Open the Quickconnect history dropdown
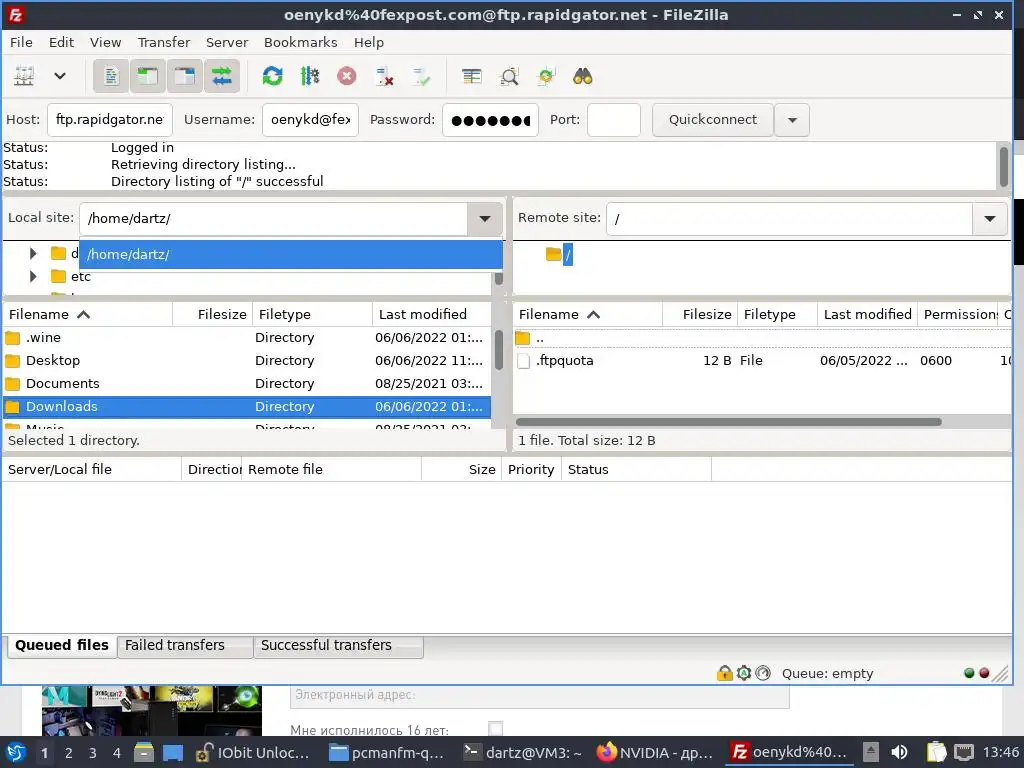 click(792, 120)
